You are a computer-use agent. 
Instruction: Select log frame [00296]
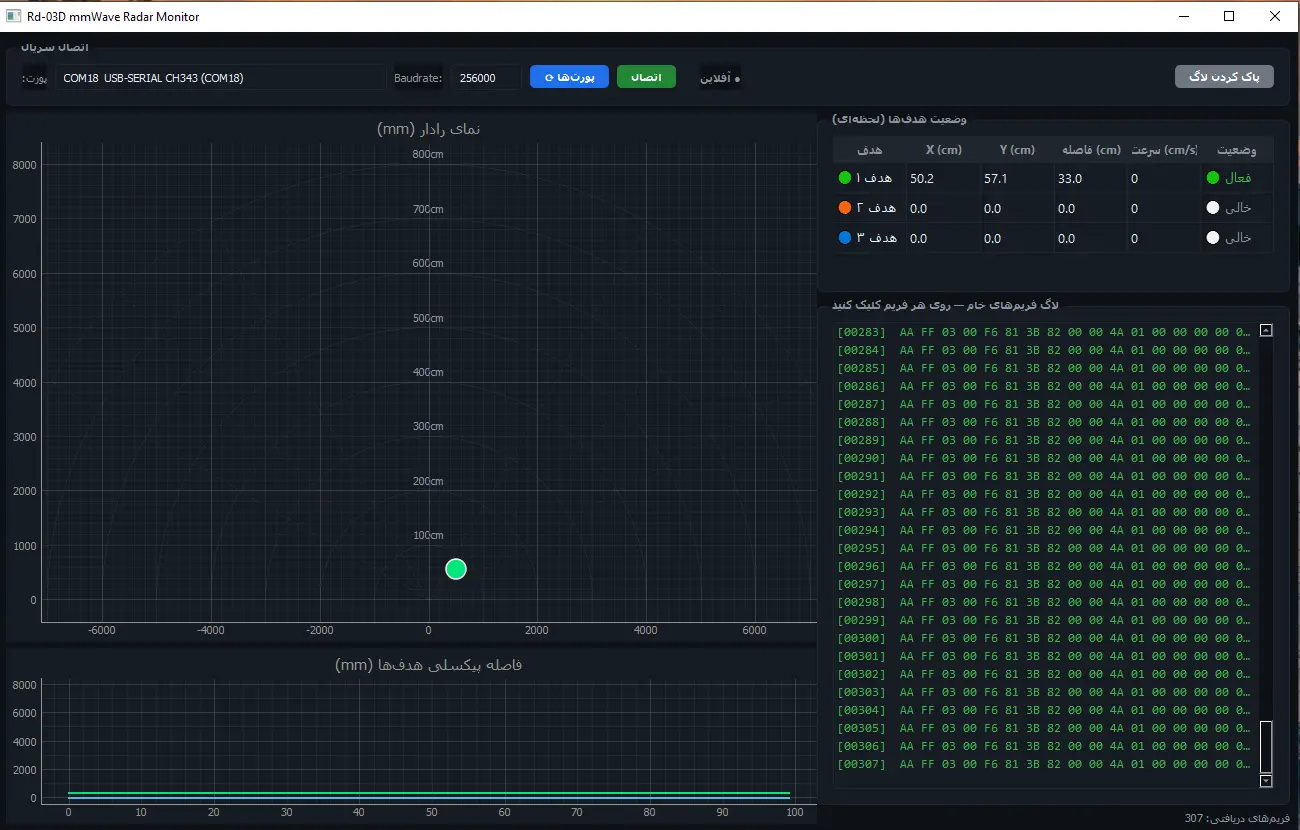[1044, 566]
